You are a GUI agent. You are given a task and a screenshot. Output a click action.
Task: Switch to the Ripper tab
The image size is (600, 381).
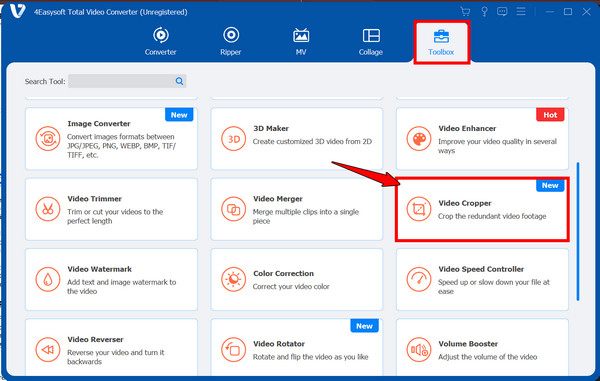[x=231, y=41]
